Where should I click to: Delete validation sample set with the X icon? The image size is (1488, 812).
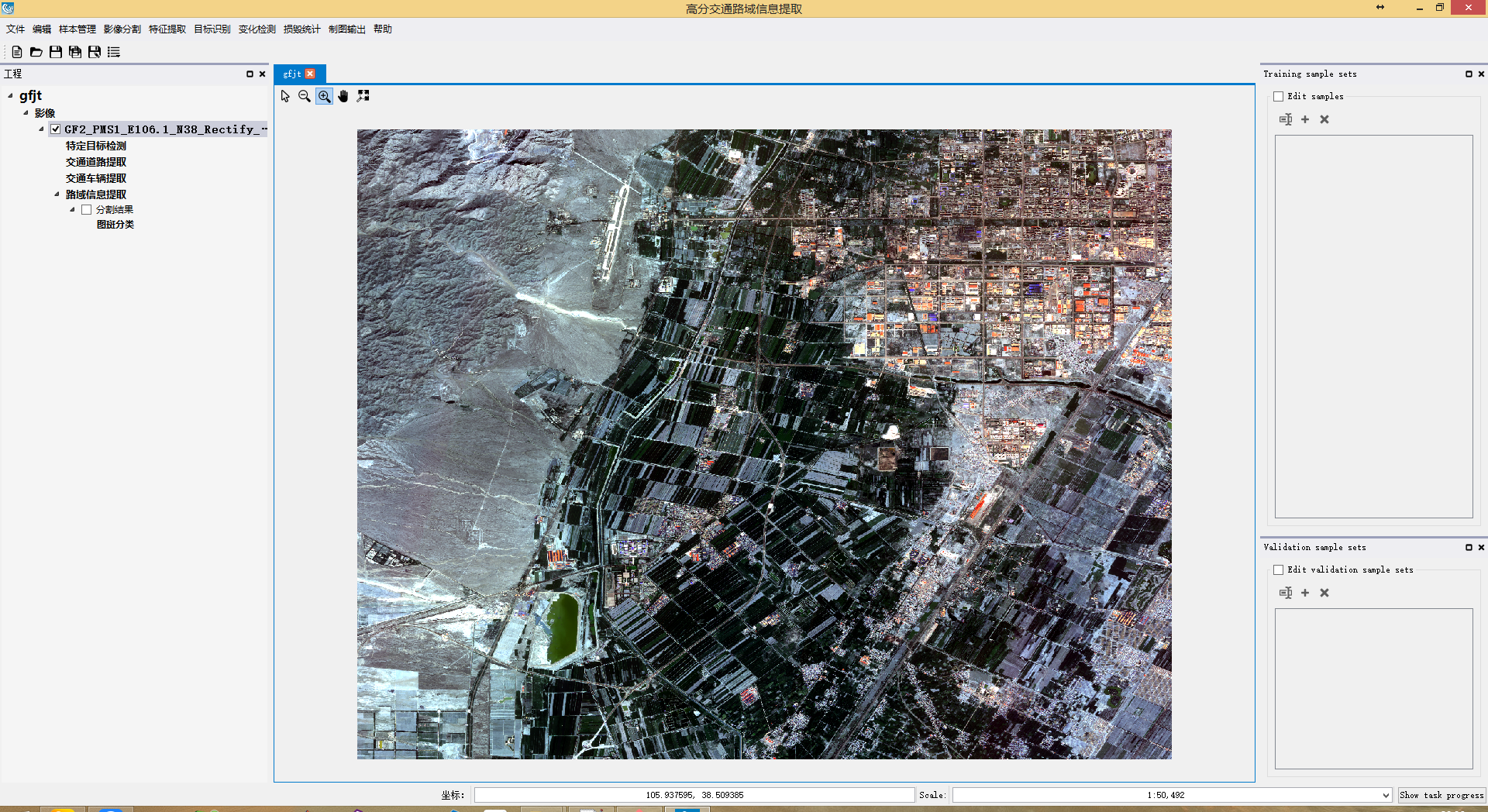tap(1324, 593)
